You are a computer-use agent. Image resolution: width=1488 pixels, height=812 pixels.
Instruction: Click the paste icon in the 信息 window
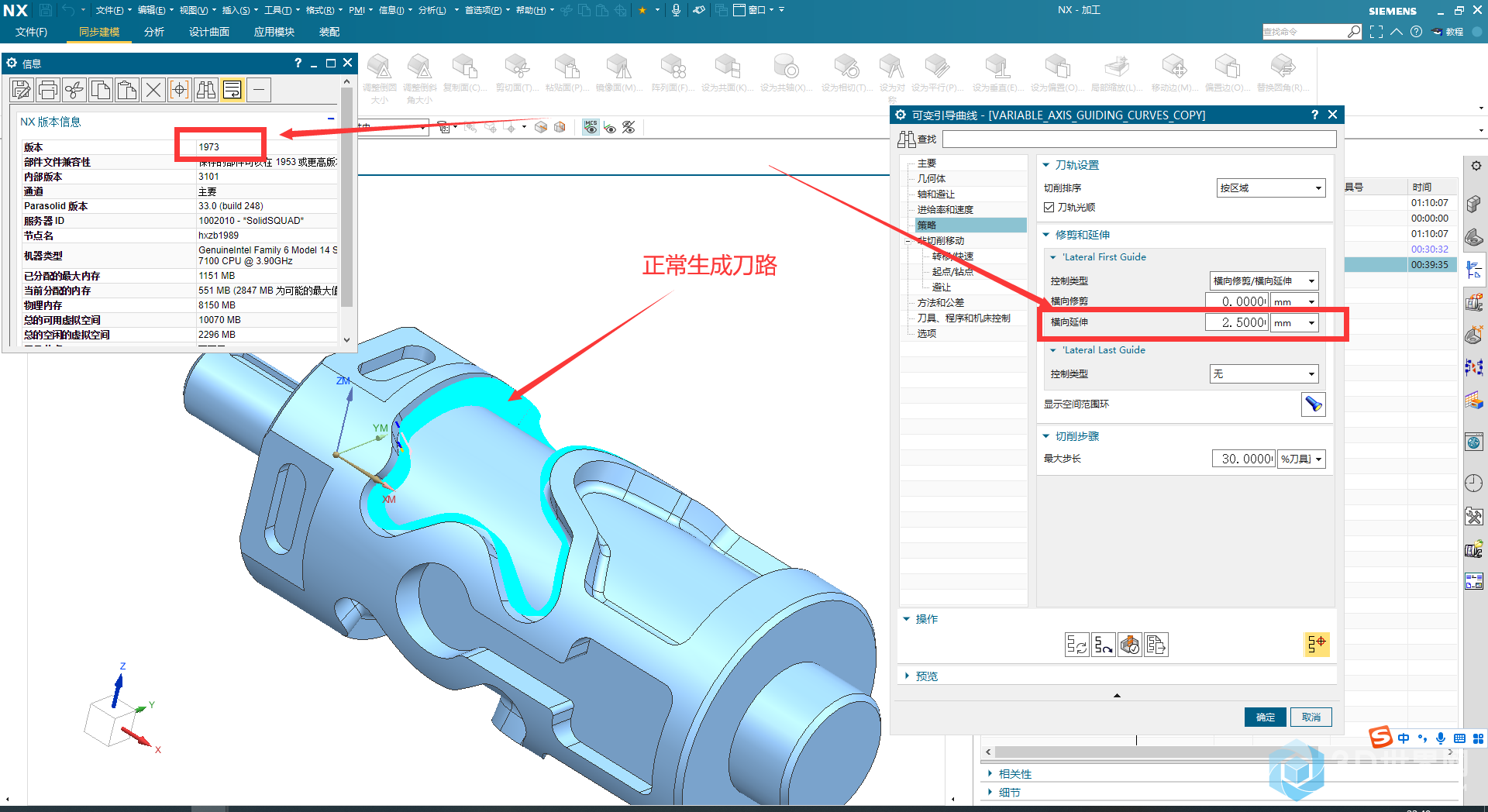[x=127, y=90]
